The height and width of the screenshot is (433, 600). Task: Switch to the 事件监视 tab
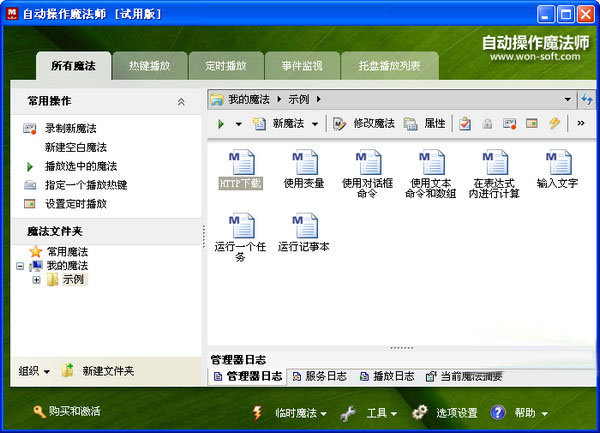302,66
